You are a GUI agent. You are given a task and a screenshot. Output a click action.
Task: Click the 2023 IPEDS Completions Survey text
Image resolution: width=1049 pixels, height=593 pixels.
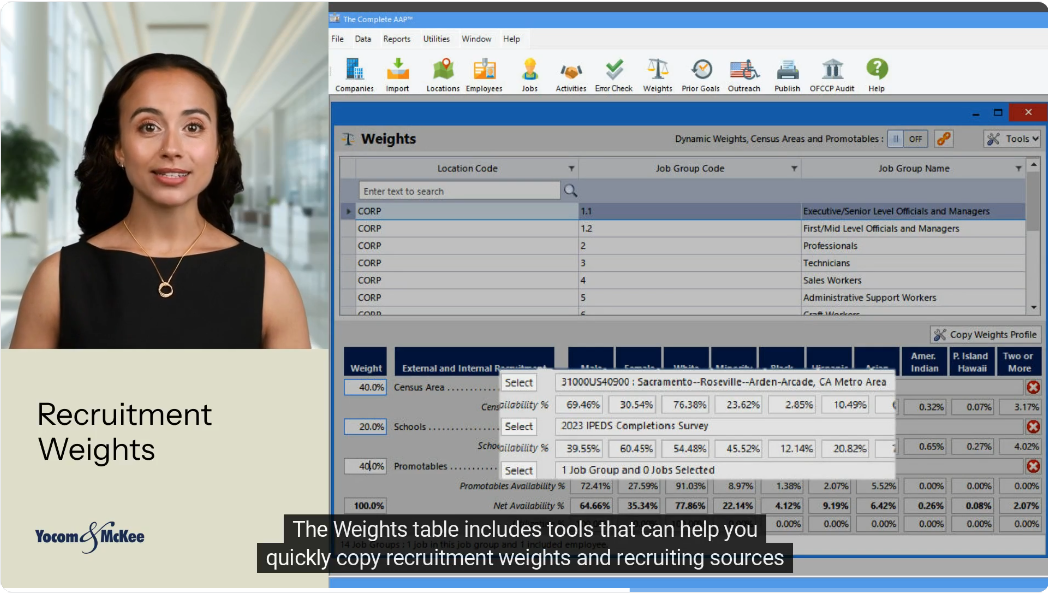[634, 426]
